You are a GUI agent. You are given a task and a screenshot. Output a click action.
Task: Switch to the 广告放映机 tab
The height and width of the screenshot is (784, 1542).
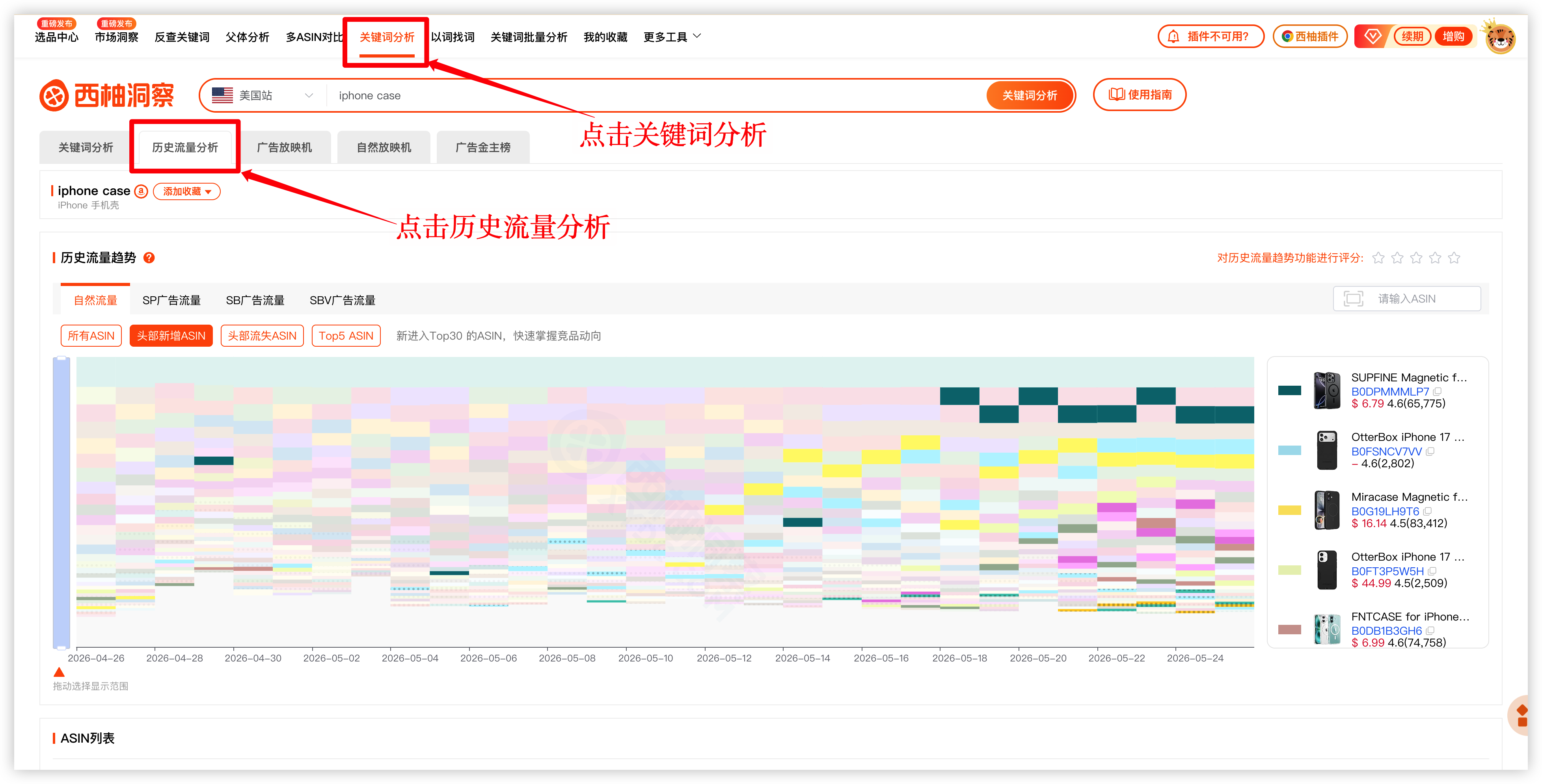tap(284, 147)
